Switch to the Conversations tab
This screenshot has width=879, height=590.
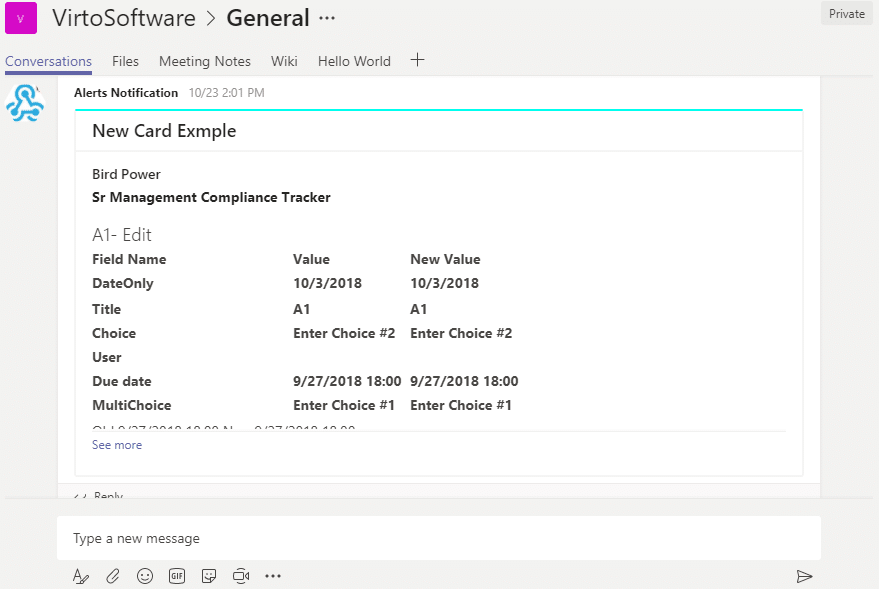48,61
